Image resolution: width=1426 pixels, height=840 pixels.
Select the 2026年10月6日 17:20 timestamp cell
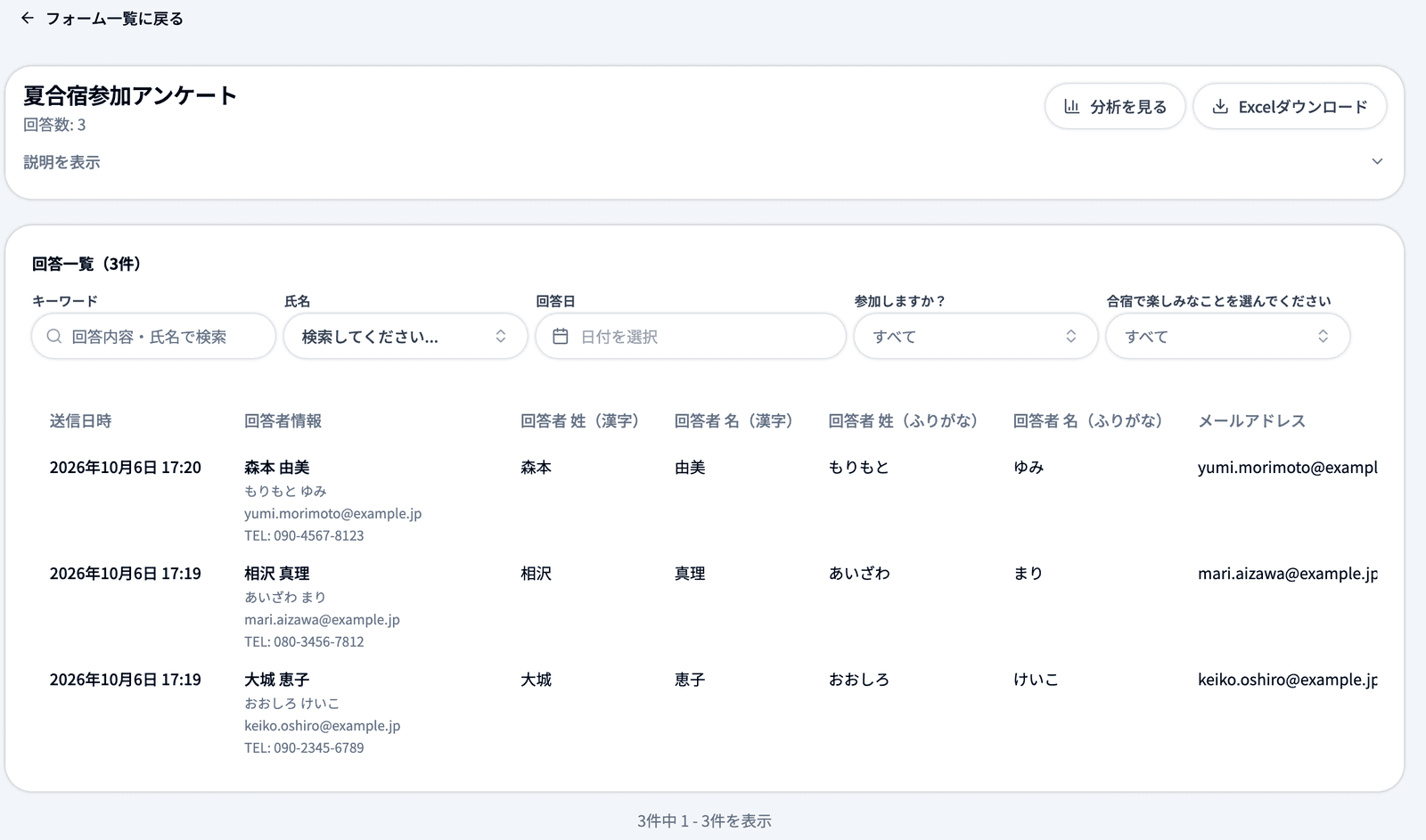click(126, 467)
